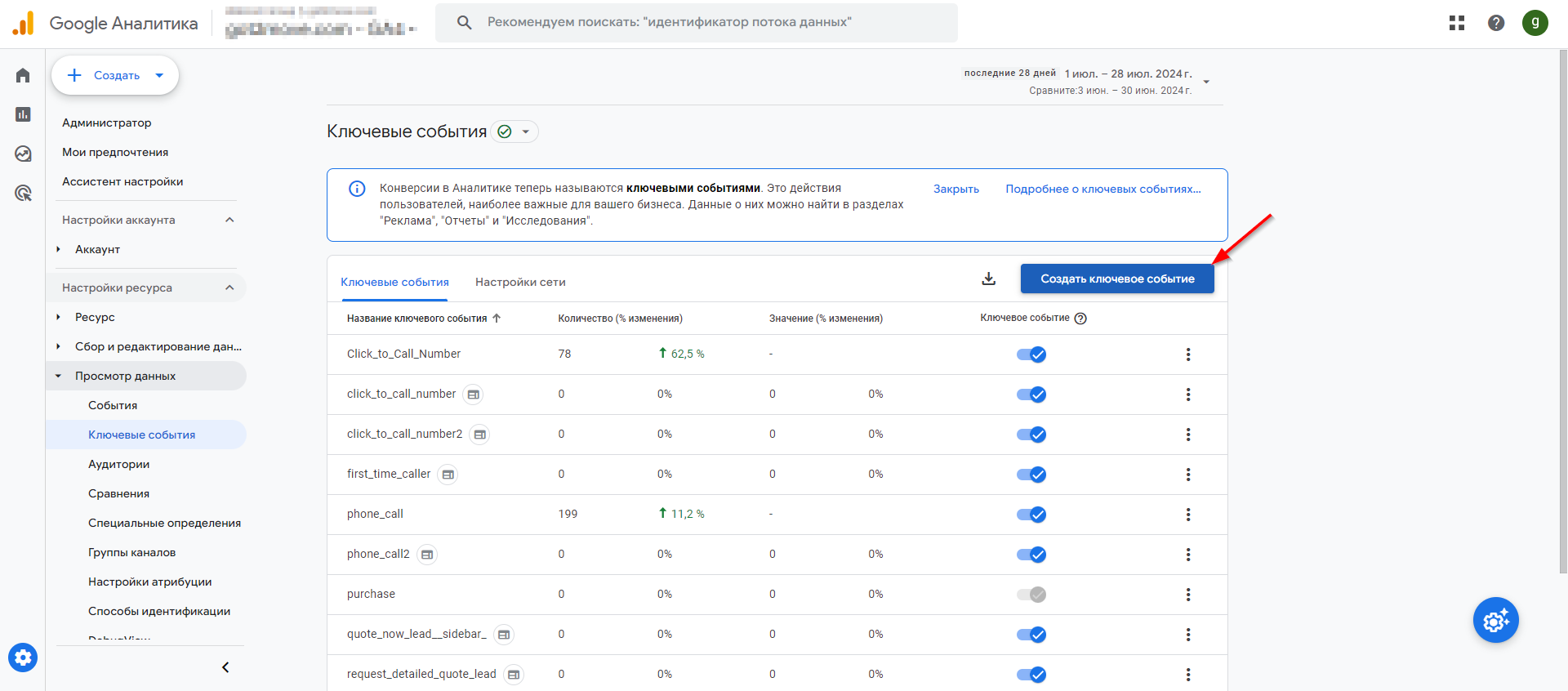Open the floating insights gear button
The height and width of the screenshot is (691, 1568).
click(x=1496, y=621)
